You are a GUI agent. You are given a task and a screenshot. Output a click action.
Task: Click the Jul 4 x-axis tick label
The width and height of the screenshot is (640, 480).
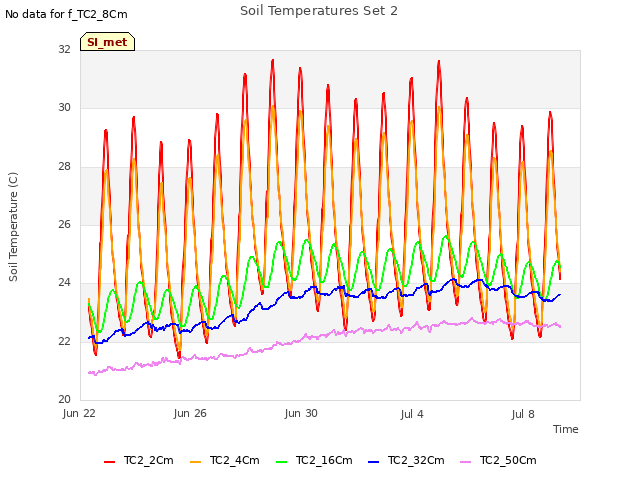[x=412, y=414]
